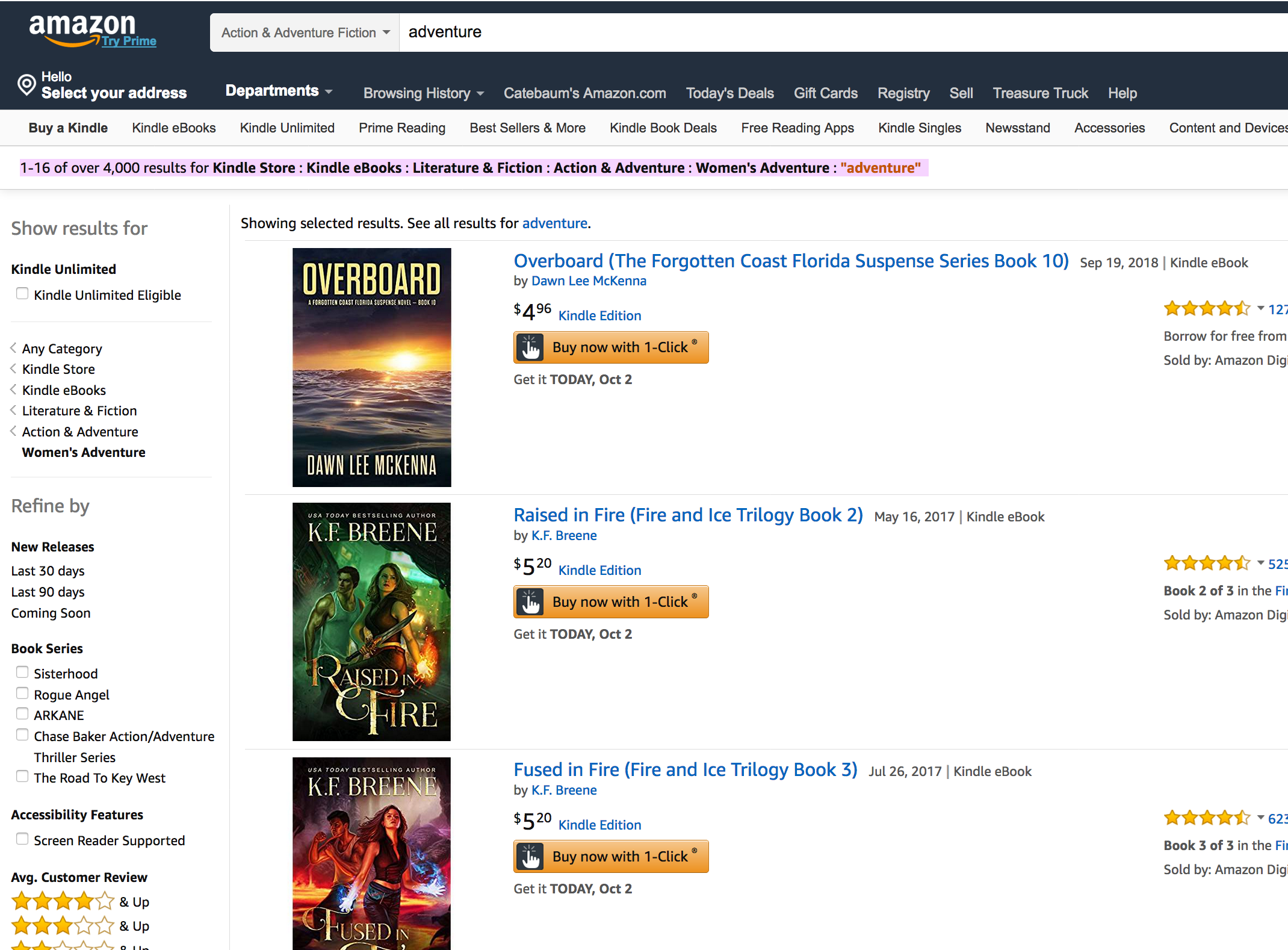Check the Rogue Angel series checkbox
Viewport: 1288px width, 950px height.
click(22, 693)
